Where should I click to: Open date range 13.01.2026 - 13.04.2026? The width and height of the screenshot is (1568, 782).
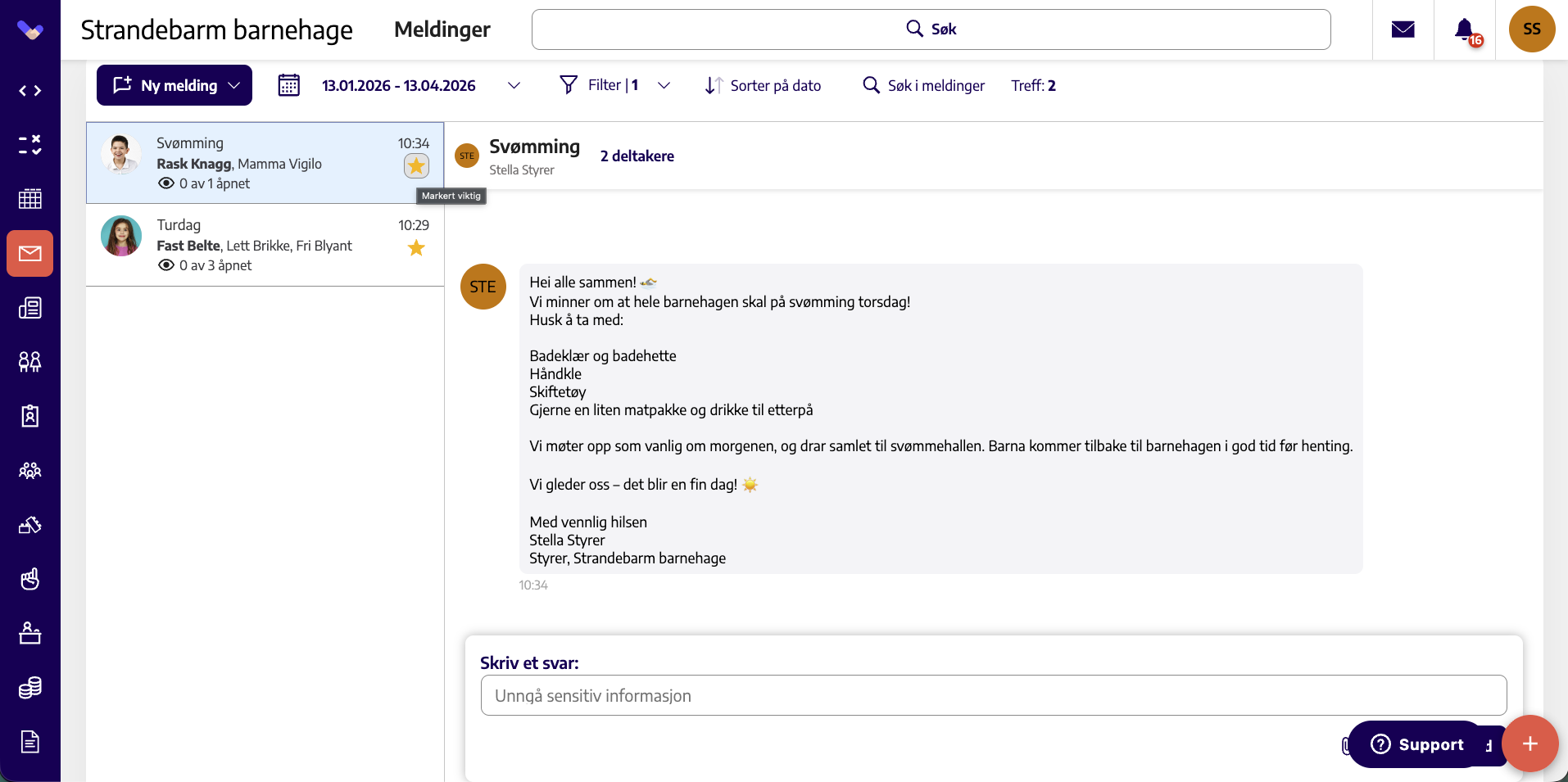(x=399, y=86)
